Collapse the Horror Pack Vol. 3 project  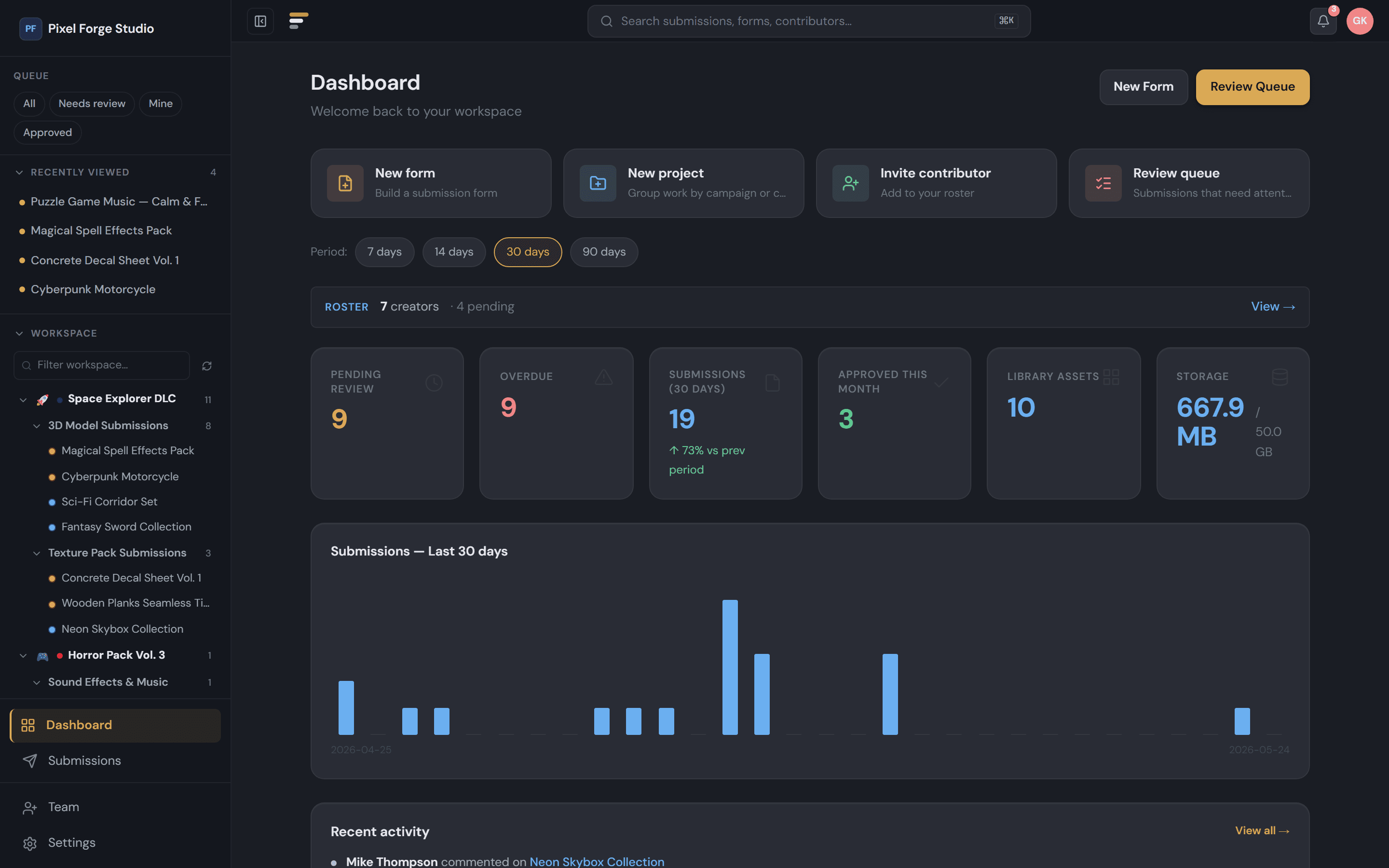point(23,656)
